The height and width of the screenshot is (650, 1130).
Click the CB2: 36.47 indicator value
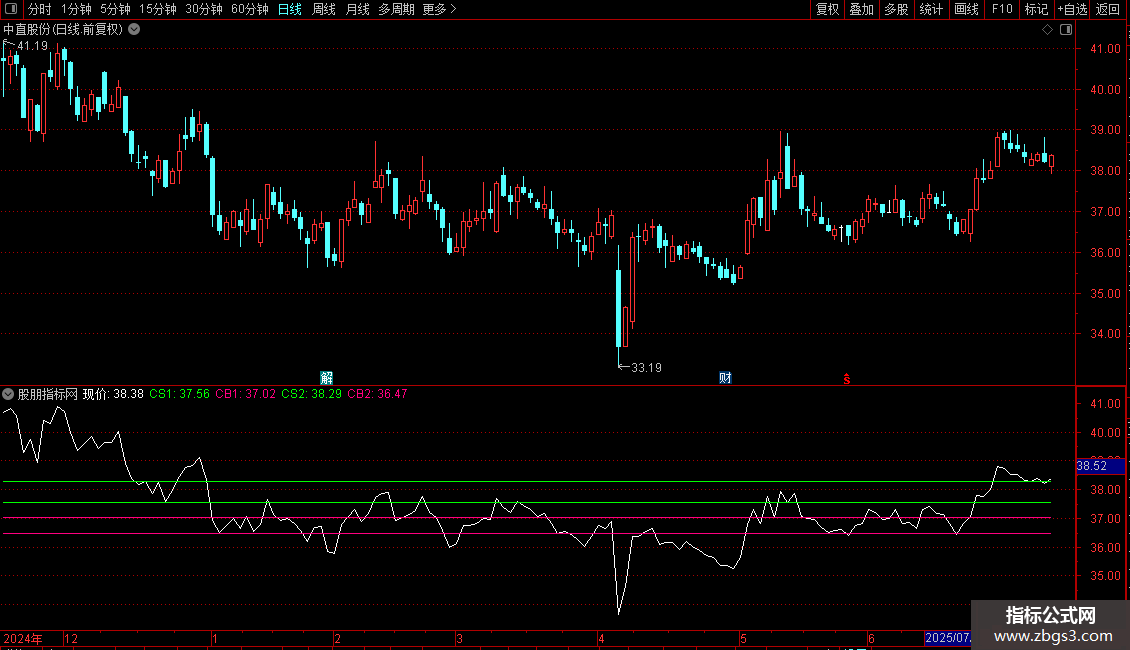click(377, 394)
